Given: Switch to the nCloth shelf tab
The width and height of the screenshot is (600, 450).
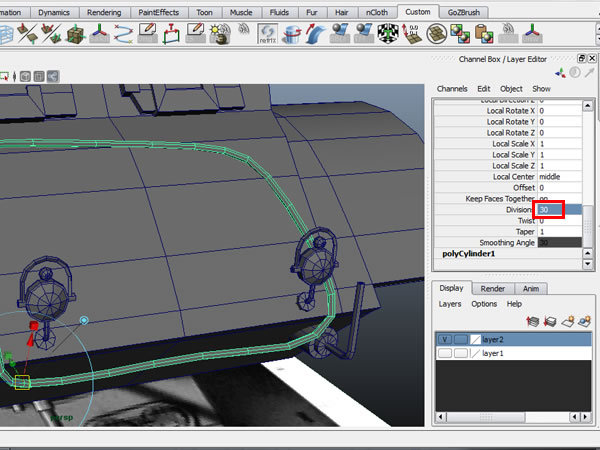Looking at the screenshot, I should coord(377,13).
